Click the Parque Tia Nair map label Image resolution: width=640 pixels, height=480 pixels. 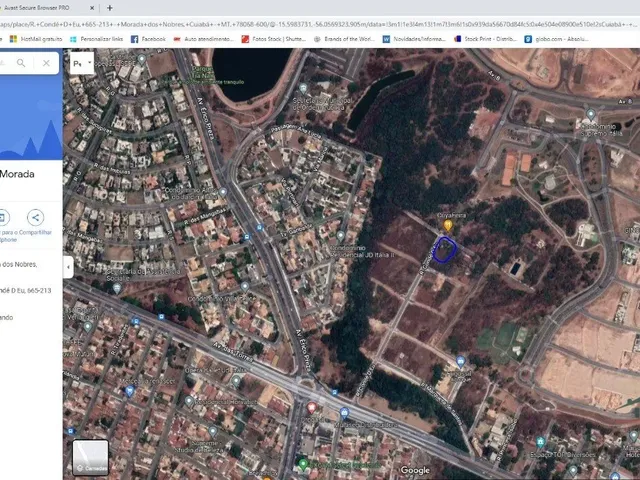[202, 73]
